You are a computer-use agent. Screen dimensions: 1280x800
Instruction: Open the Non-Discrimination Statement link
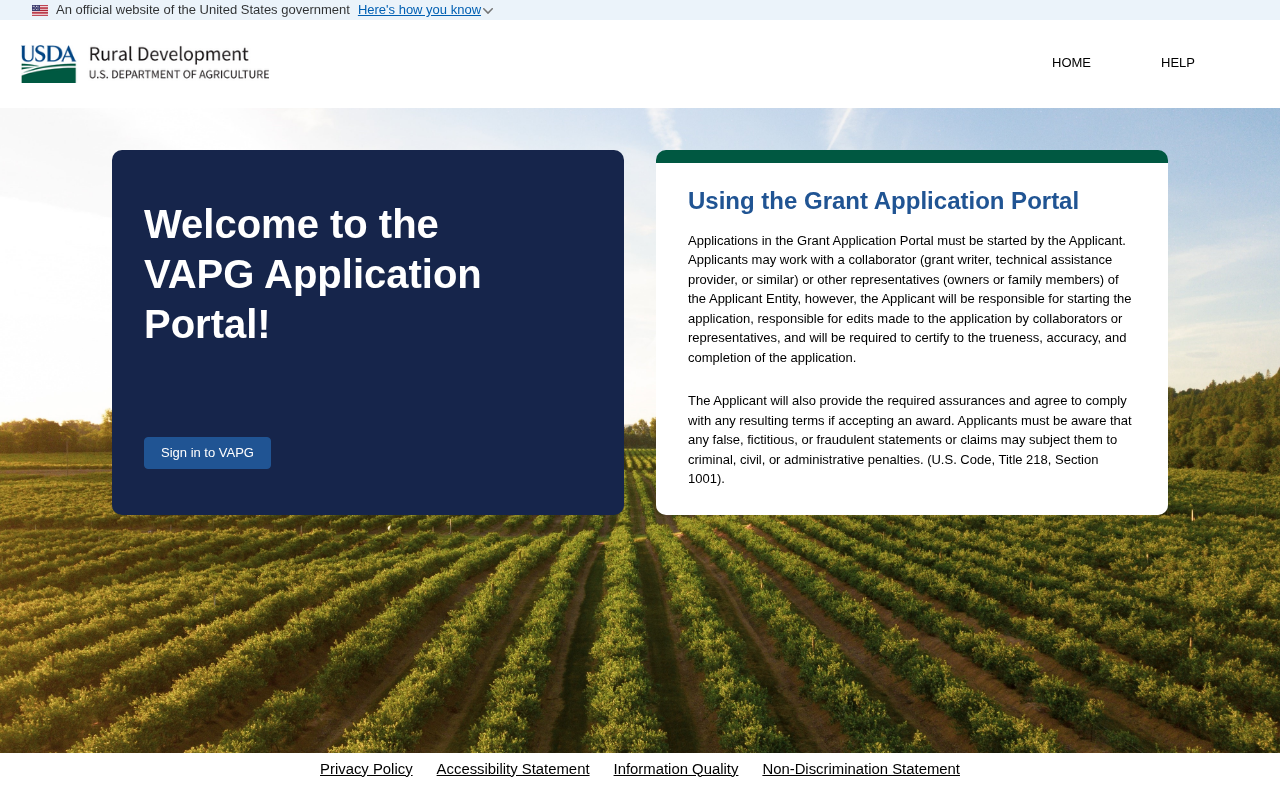pyautogui.click(x=861, y=769)
